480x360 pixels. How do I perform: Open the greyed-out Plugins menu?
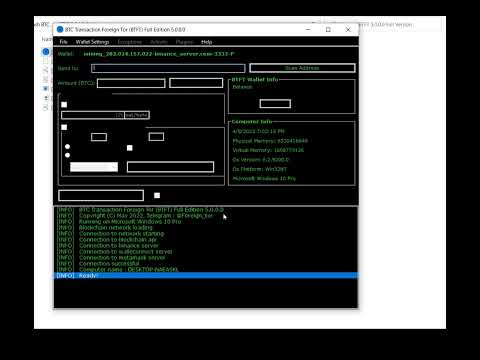coord(184,42)
